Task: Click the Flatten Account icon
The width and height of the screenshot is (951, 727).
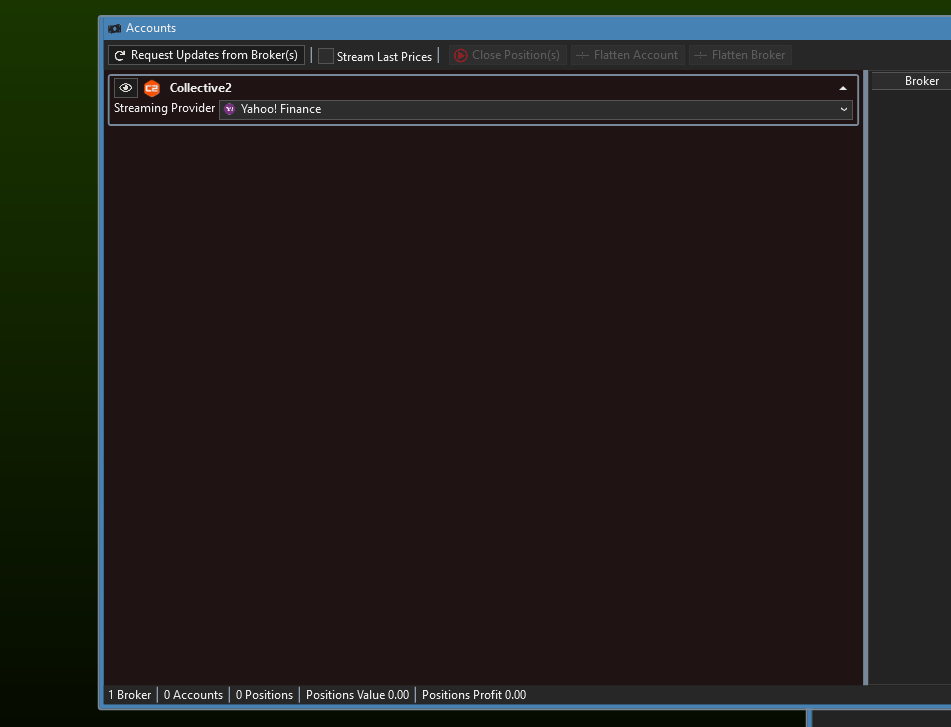Action: click(582, 56)
